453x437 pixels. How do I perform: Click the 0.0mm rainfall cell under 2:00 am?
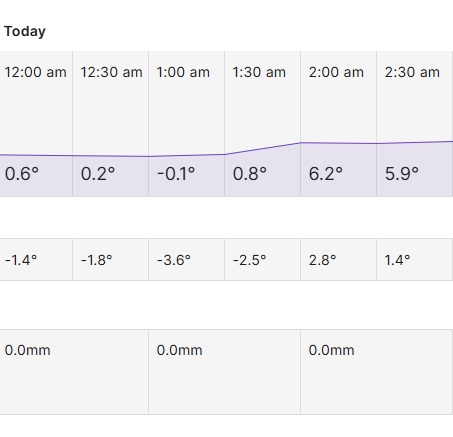click(x=377, y=372)
